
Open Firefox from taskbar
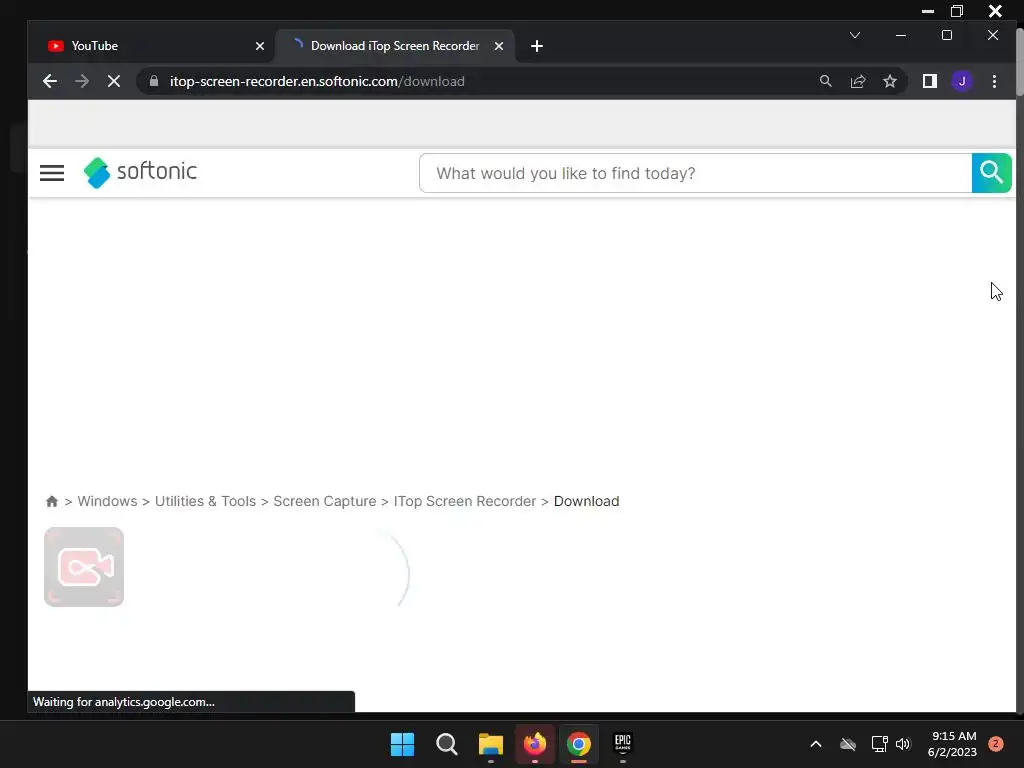(x=535, y=744)
